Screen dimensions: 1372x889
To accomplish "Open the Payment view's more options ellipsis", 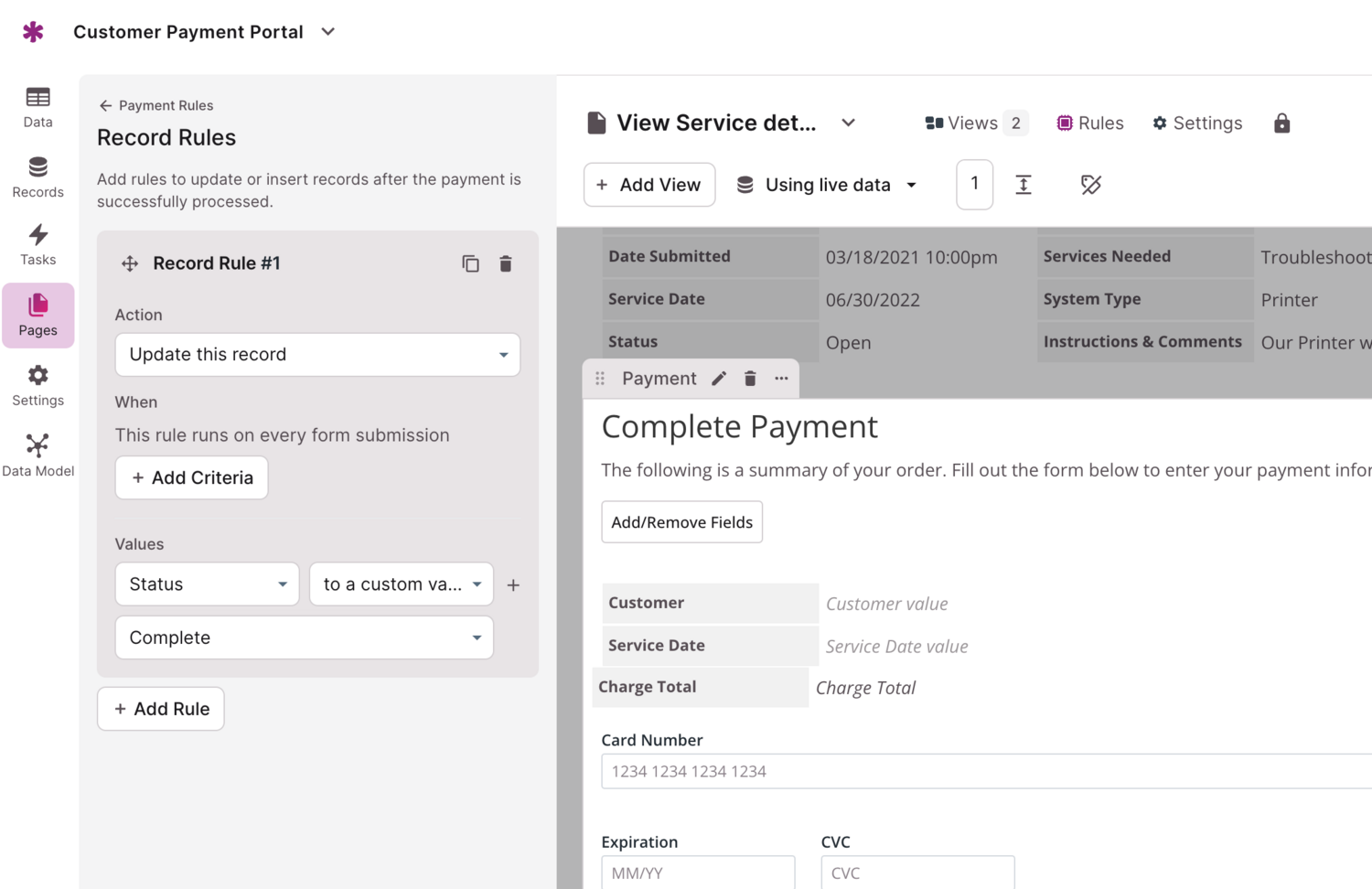I will [x=781, y=378].
